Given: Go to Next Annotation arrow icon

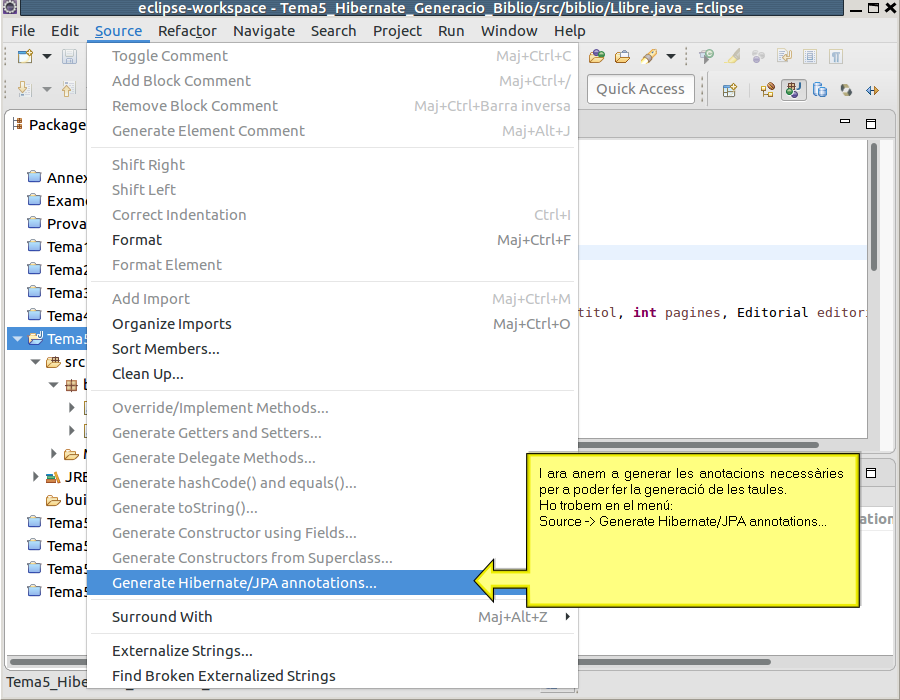Looking at the screenshot, I should pos(24,90).
